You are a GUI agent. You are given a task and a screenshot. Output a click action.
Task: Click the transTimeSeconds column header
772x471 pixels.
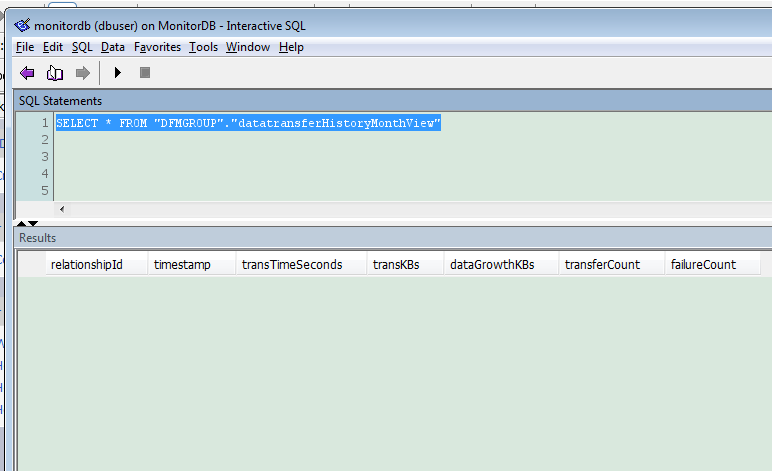301,265
